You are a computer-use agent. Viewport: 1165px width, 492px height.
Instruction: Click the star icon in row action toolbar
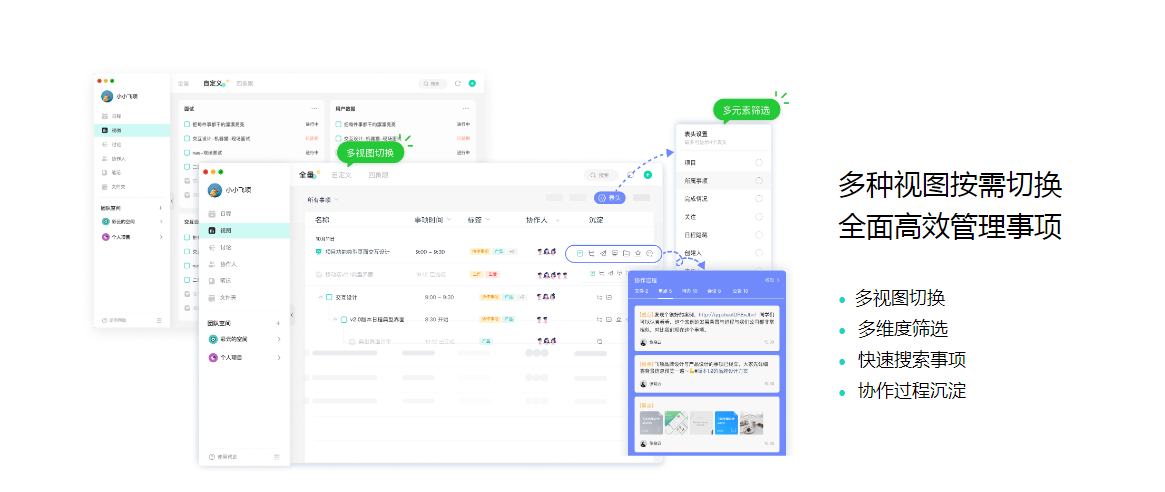(x=637, y=253)
